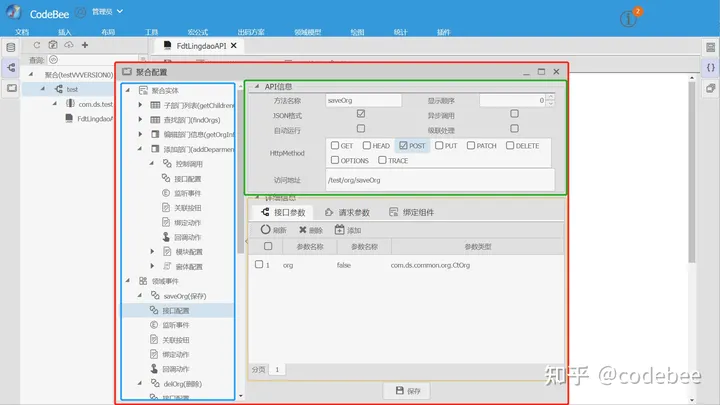Screen dimensions: 720x405
Task: Select the delOrg(删除) domain event node
Action: coord(182,384)
